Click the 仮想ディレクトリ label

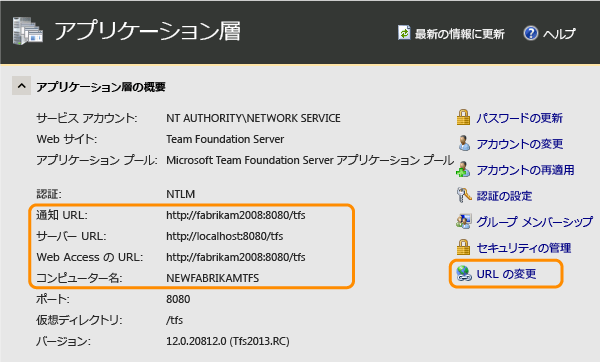[79, 320]
